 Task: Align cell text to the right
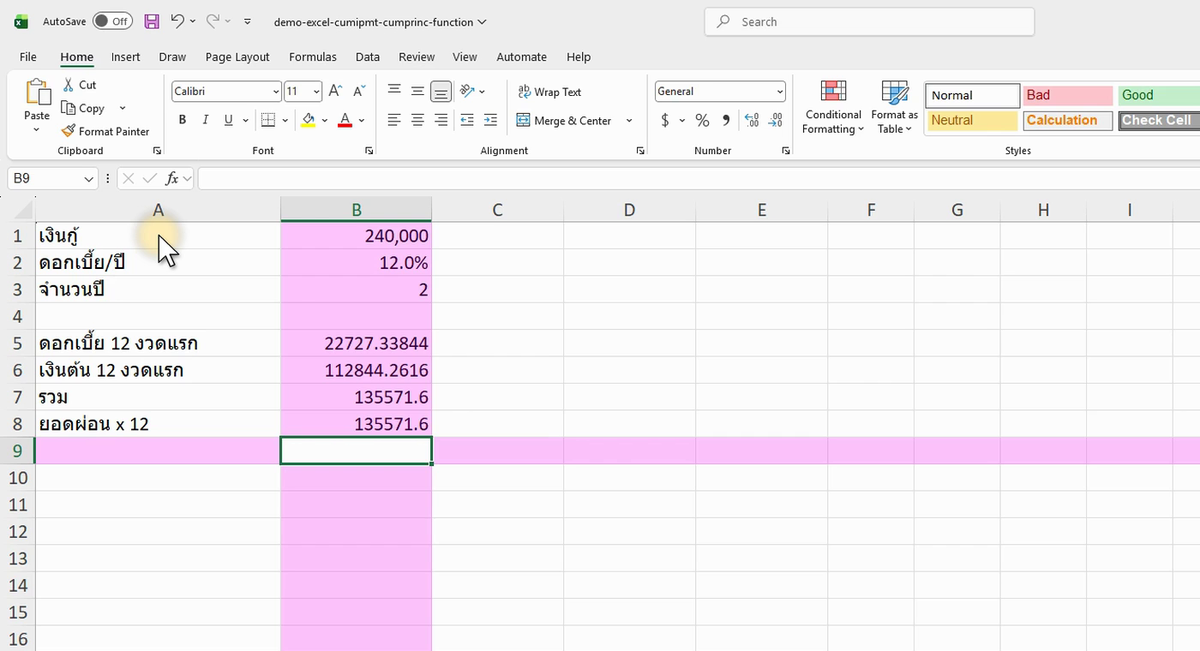[440, 120]
